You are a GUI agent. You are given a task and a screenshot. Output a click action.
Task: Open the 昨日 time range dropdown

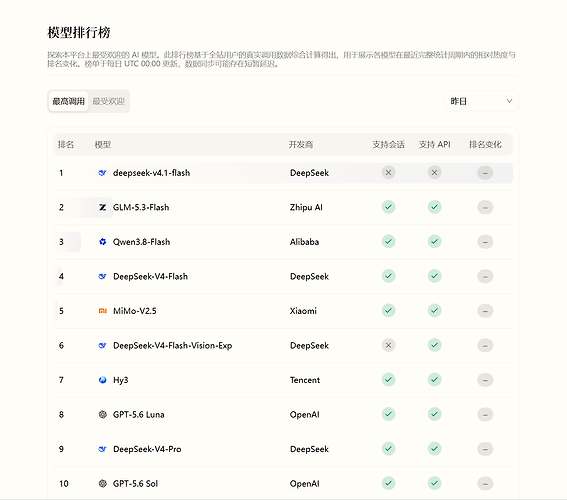coord(481,101)
